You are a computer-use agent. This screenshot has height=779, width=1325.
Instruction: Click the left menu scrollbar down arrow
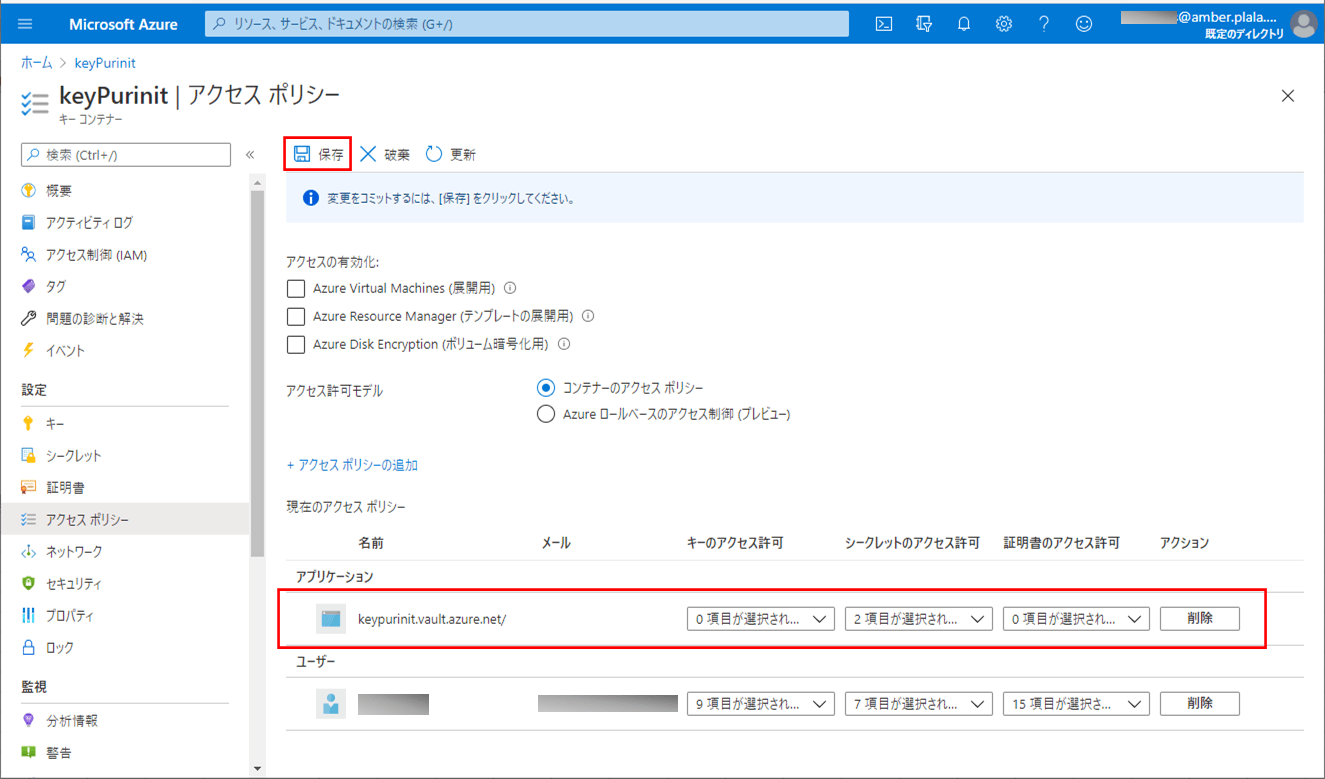[258, 768]
